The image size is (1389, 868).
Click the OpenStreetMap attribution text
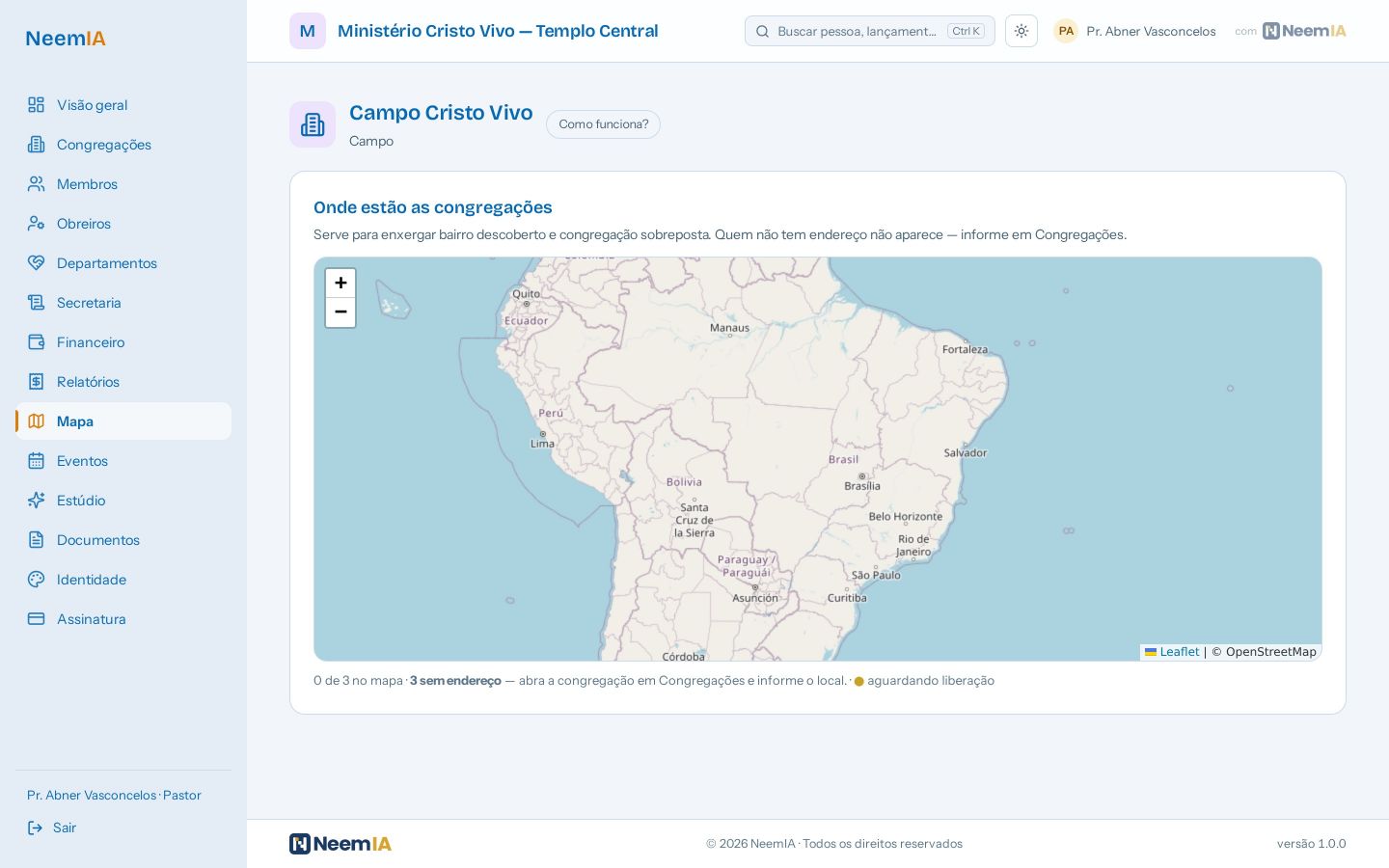click(x=1271, y=652)
